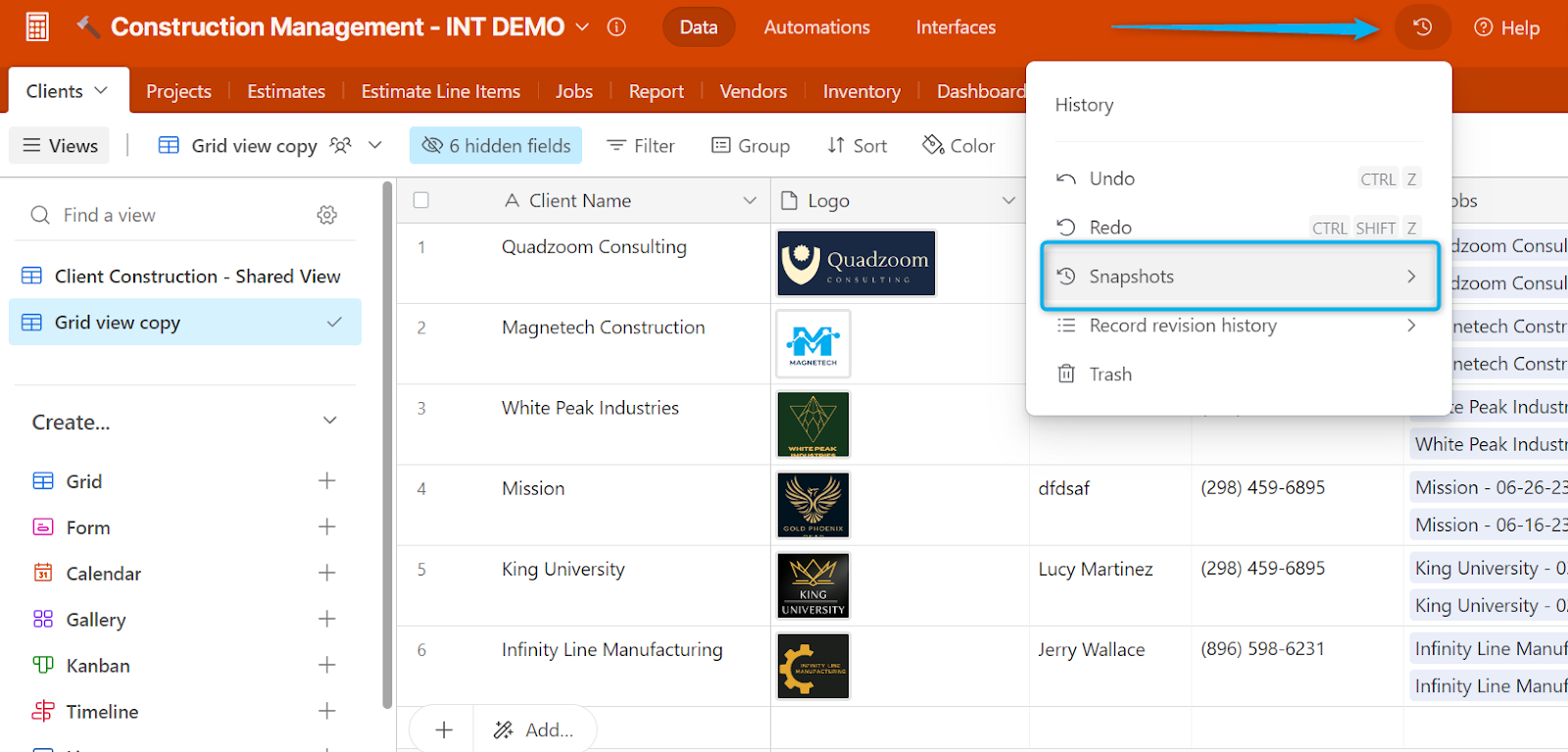Screen dimensions: 1568x752
Task: Open the Automations page
Action: click(x=816, y=27)
